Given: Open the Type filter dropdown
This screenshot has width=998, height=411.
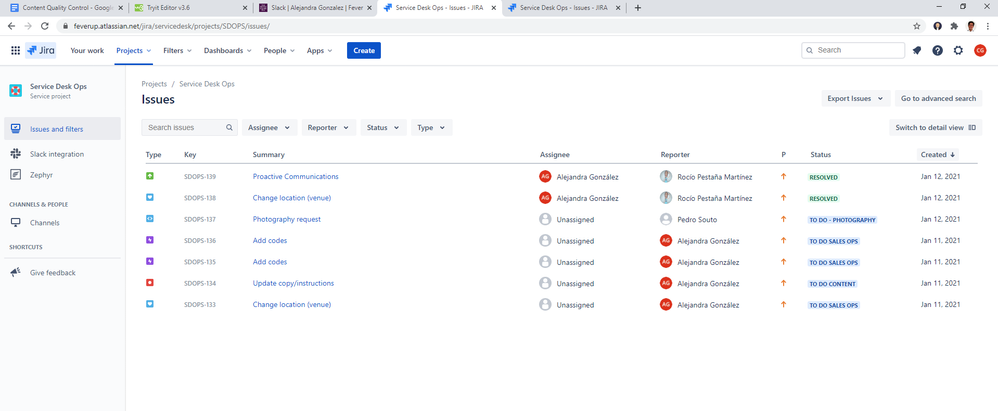Looking at the screenshot, I should coord(432,127).
